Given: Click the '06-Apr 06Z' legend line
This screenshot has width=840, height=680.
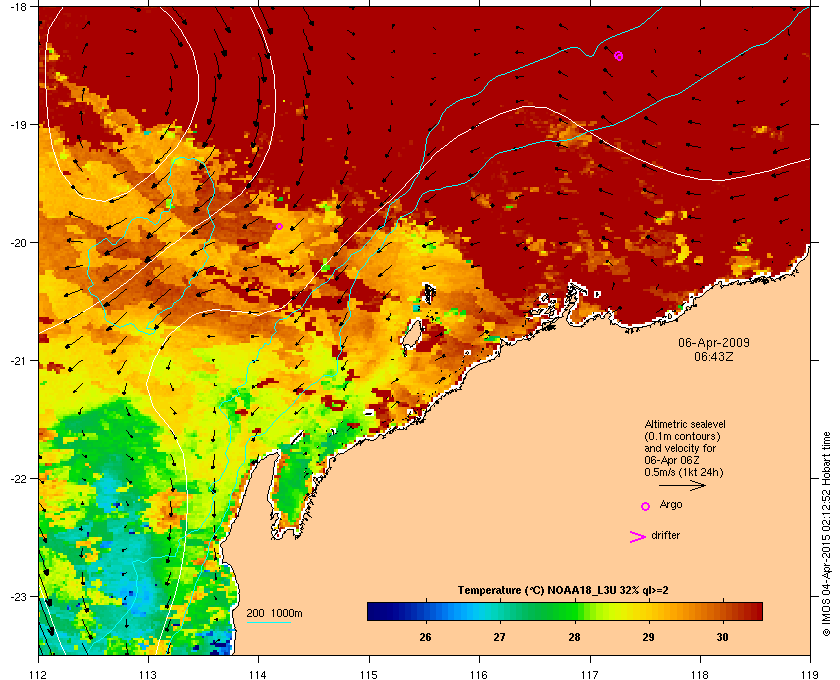Looking at the screenshot, I should [x=672, y=460].
